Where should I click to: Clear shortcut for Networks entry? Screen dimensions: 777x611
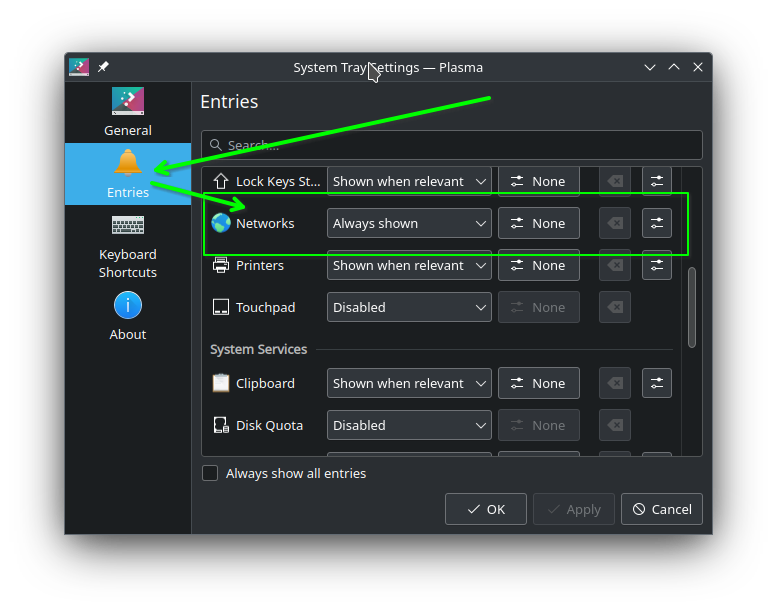point(615,223)
